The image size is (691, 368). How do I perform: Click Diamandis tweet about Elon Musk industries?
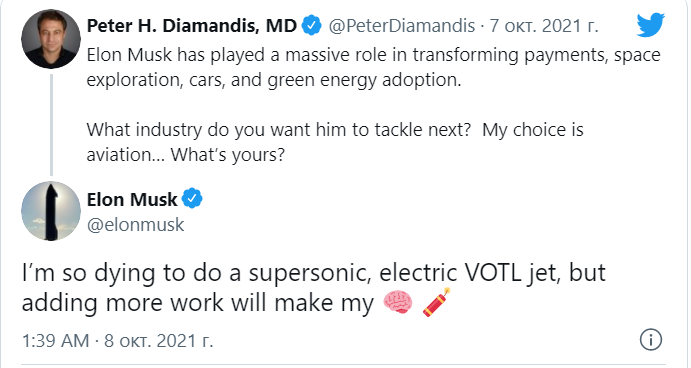[373, 105]
